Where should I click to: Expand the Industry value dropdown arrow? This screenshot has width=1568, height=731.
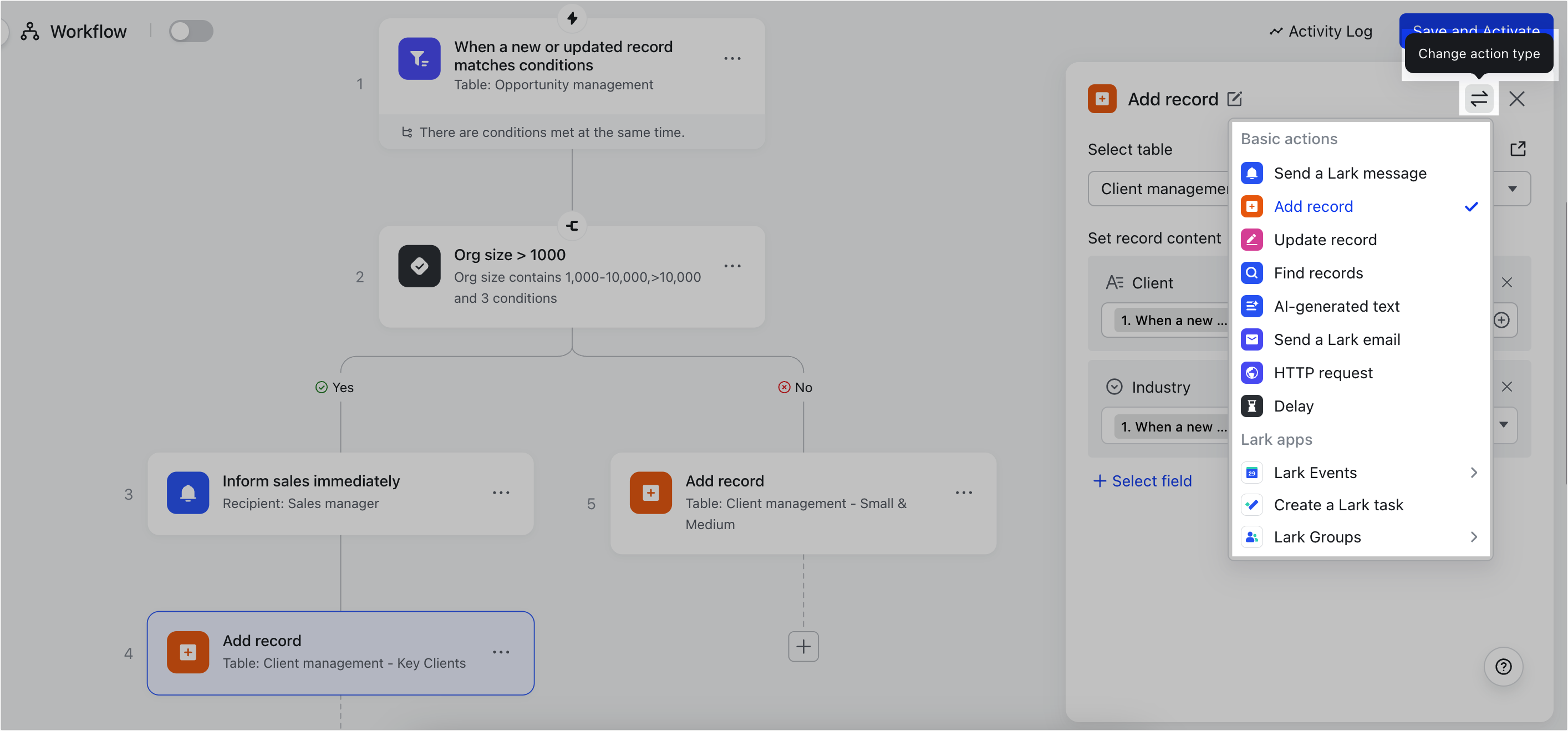(x=1504, y=425)
